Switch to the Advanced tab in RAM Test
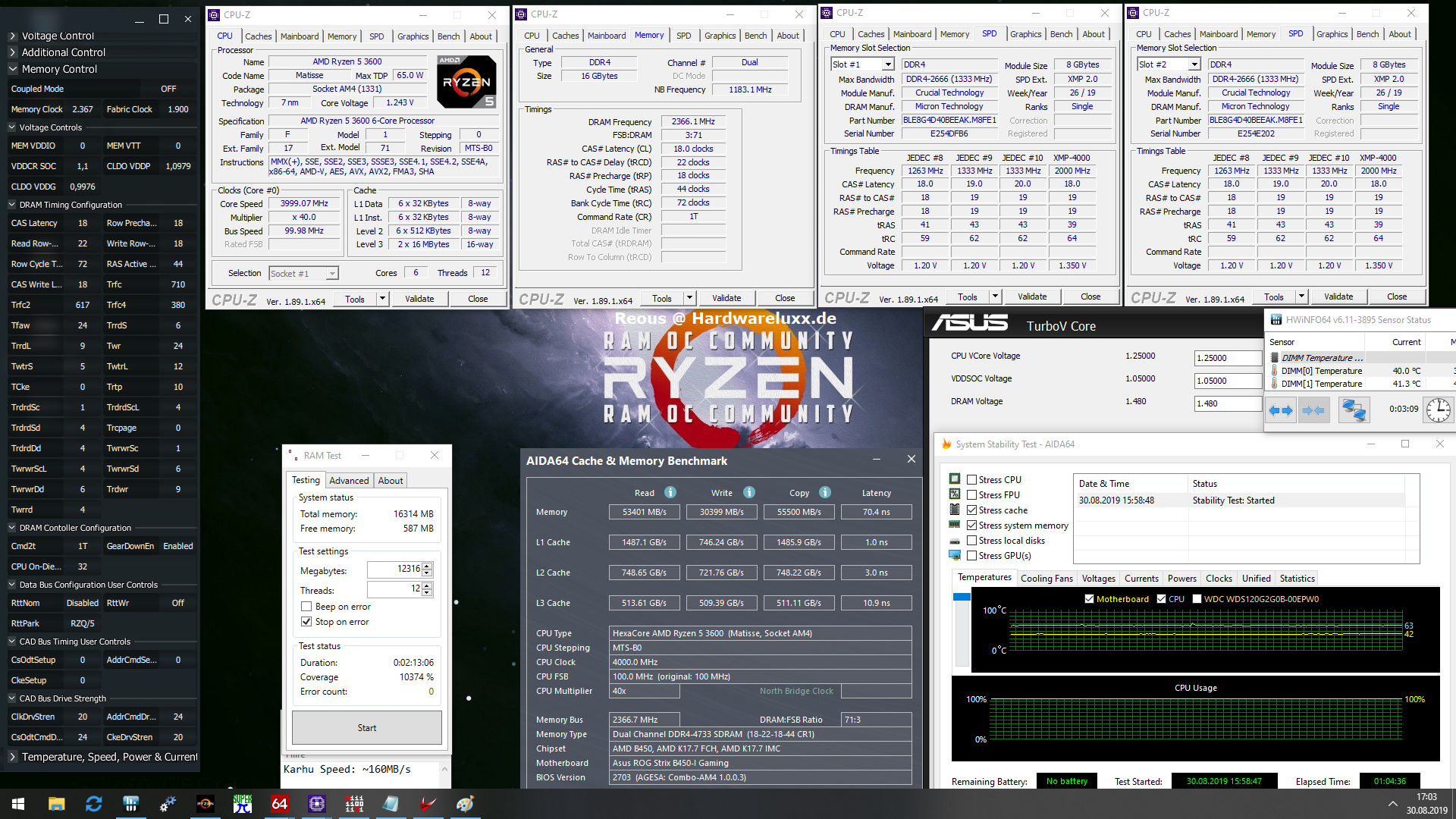This screenshot has width=1456, height=819. pos(349,480)
